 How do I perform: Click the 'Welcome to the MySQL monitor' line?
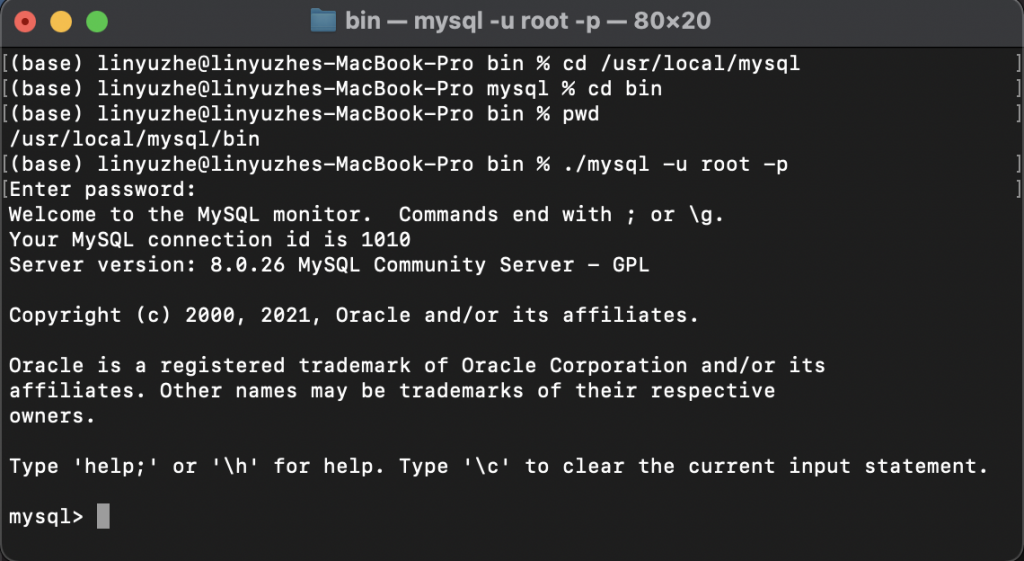366,215
